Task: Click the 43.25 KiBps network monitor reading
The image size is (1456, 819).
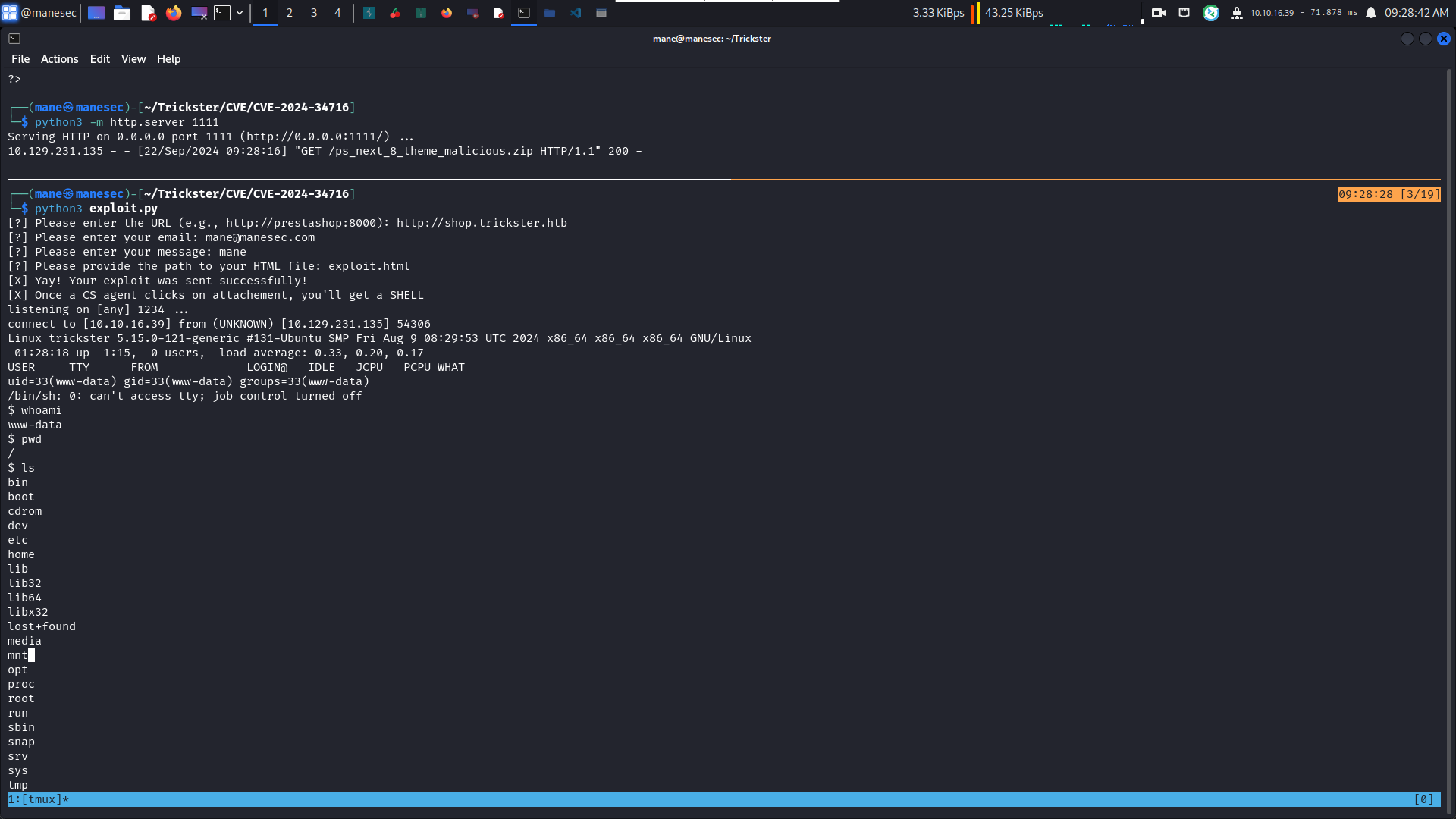Action: (1014, 13)
